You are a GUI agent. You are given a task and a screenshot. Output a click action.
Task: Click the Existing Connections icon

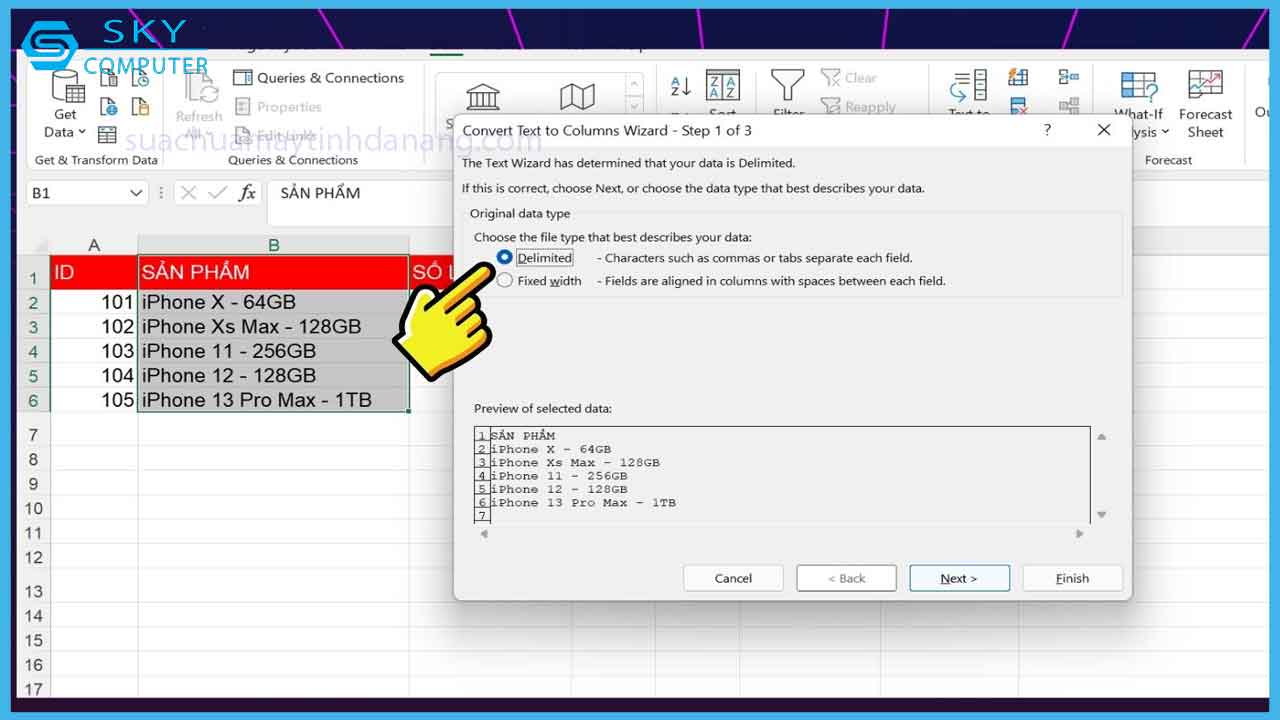141,108
